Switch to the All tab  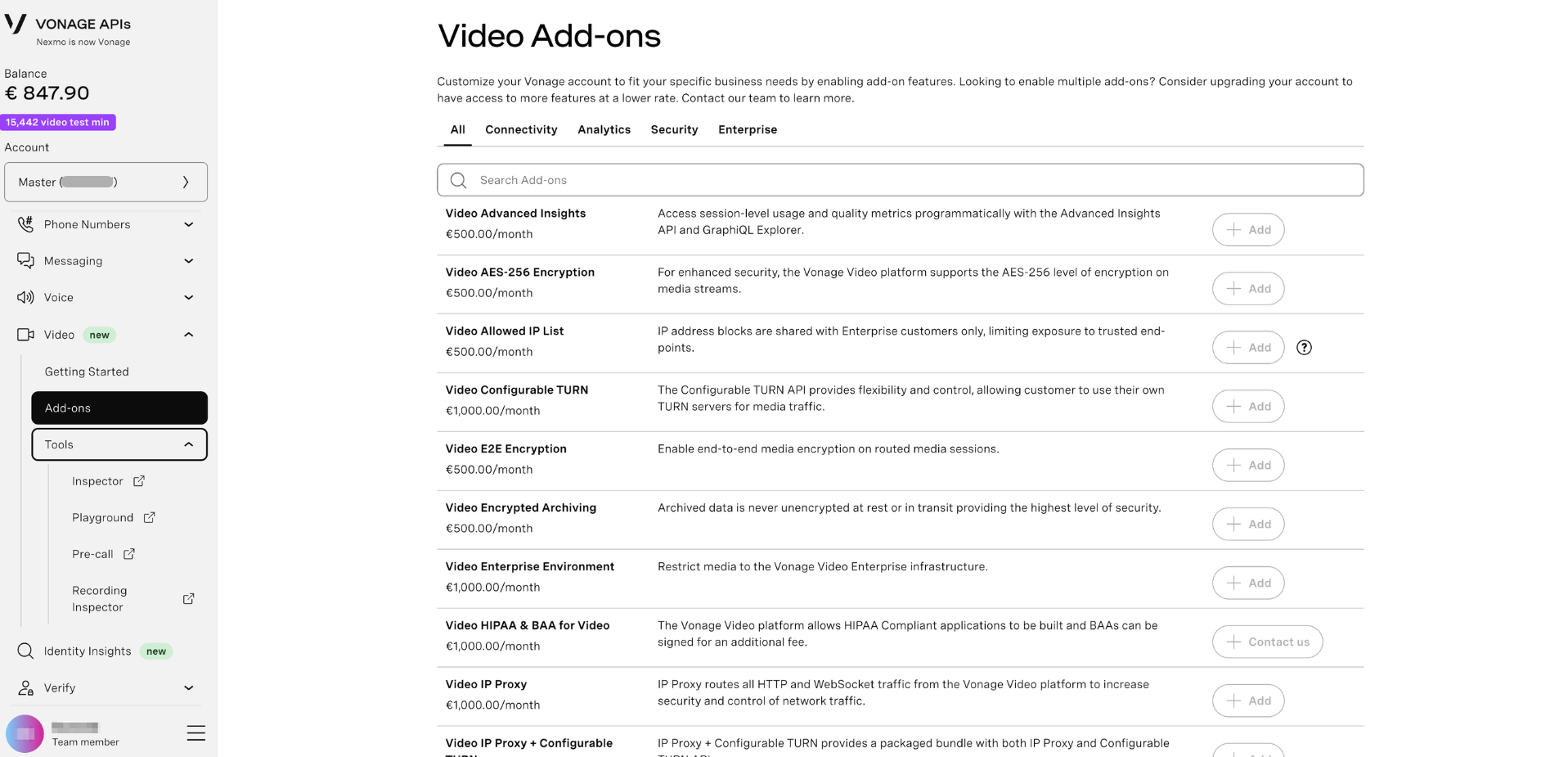pos(457,129)
